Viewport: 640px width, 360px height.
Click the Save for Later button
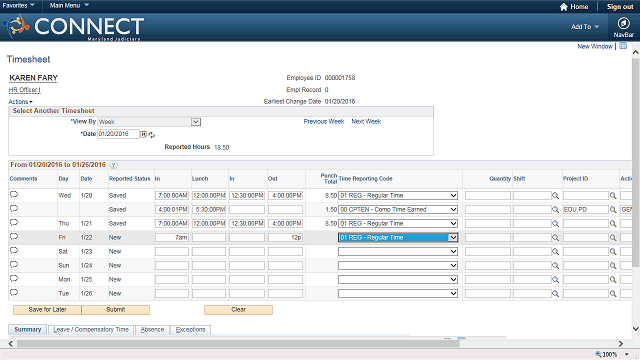(47, 310)
